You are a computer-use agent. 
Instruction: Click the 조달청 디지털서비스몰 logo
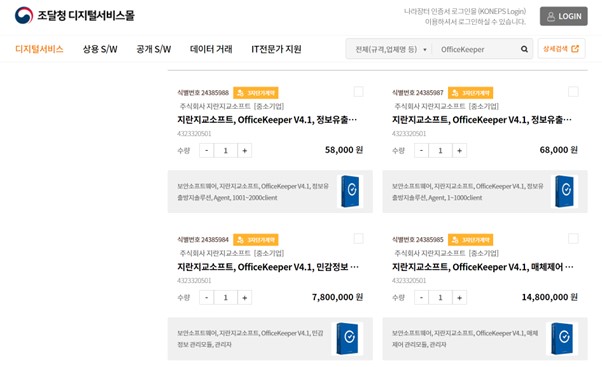pos(75,15)
